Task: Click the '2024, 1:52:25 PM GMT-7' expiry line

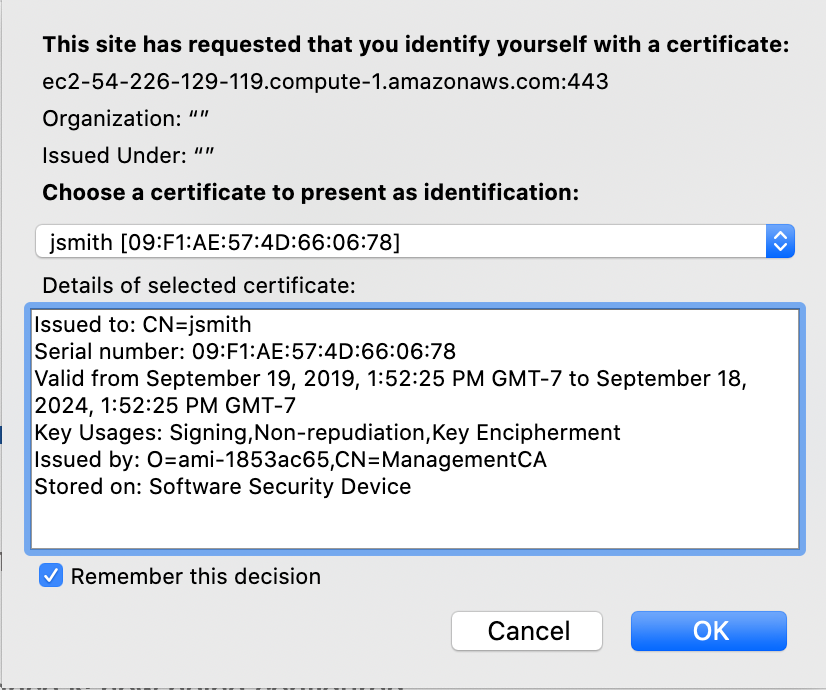Action: [165, 406]
